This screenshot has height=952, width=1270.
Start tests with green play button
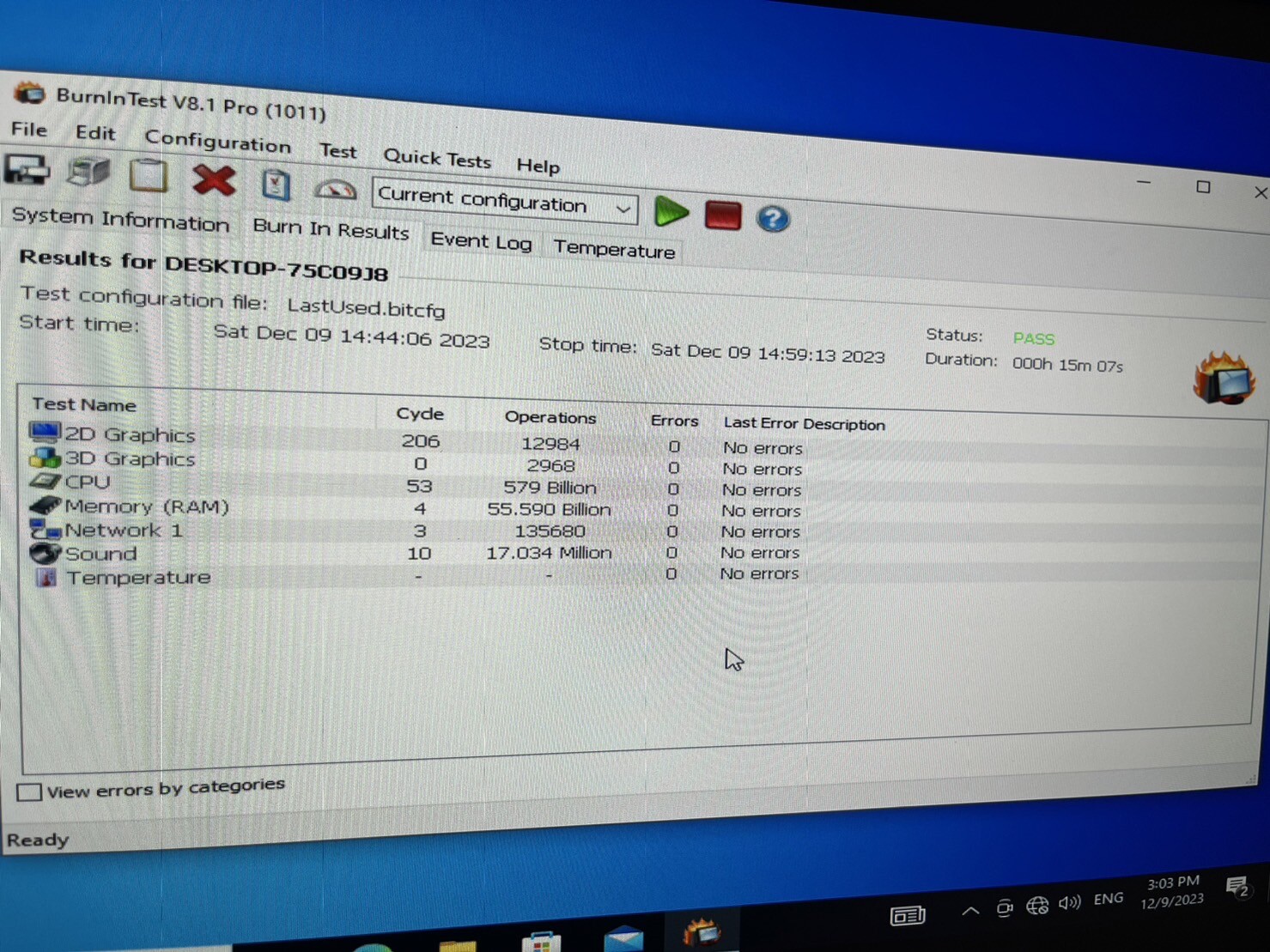pyautogui.click(x=671, y=212)
